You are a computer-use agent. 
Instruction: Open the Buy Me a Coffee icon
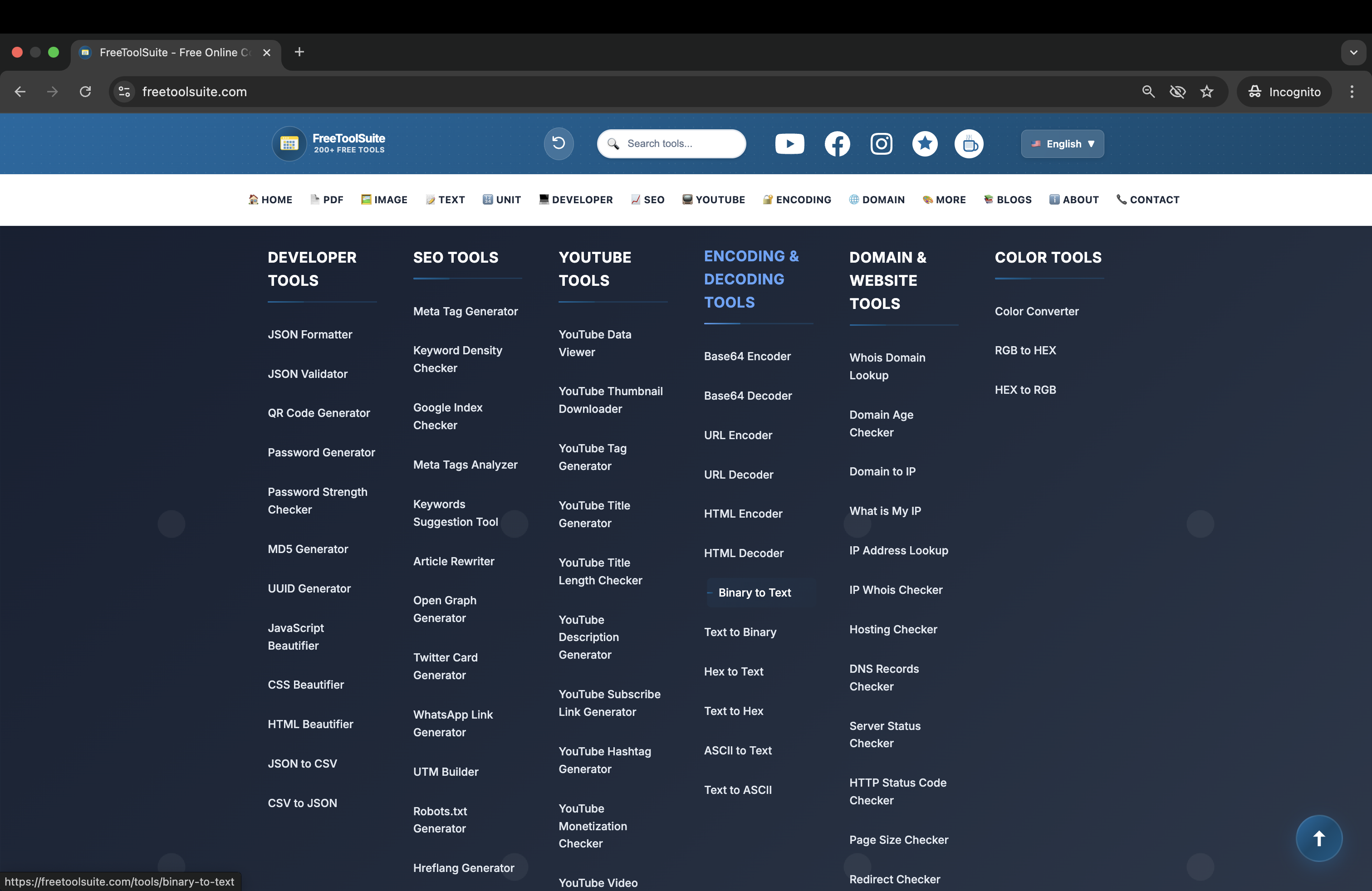point(970,143)
